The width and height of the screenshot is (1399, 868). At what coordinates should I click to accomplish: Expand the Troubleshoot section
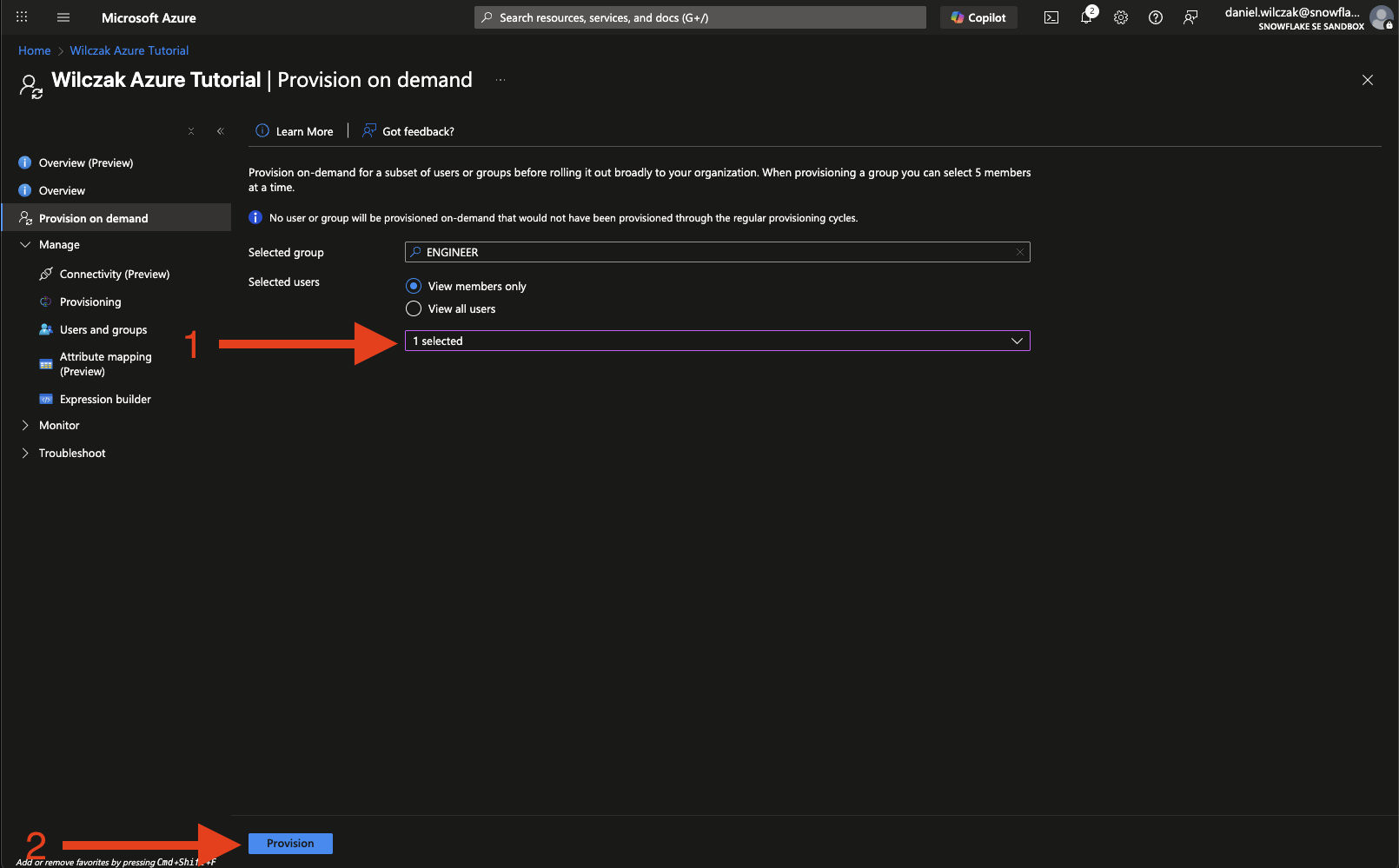click(x=25, y=454)
